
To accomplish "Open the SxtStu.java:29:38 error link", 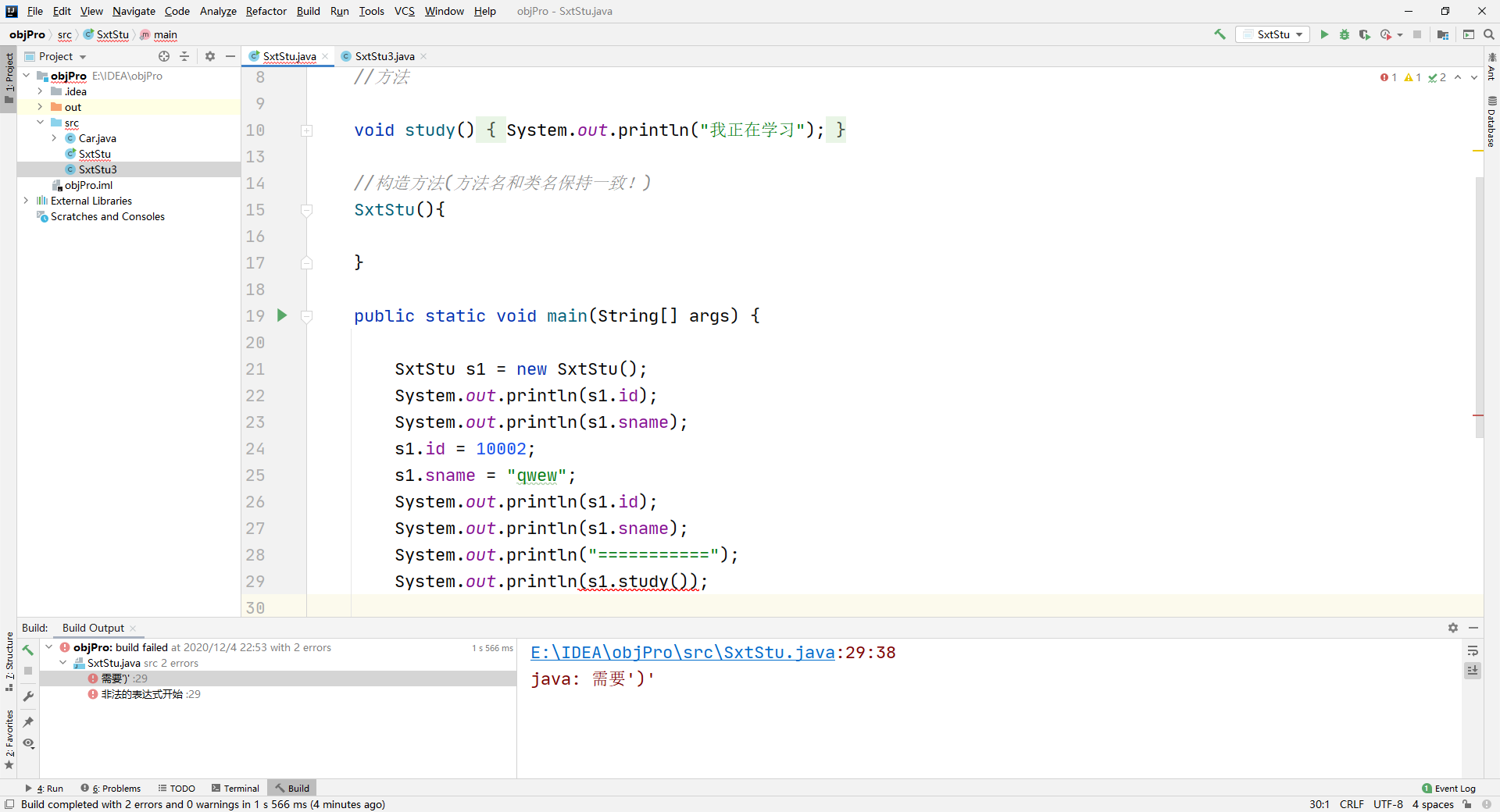I will [683, 653].
